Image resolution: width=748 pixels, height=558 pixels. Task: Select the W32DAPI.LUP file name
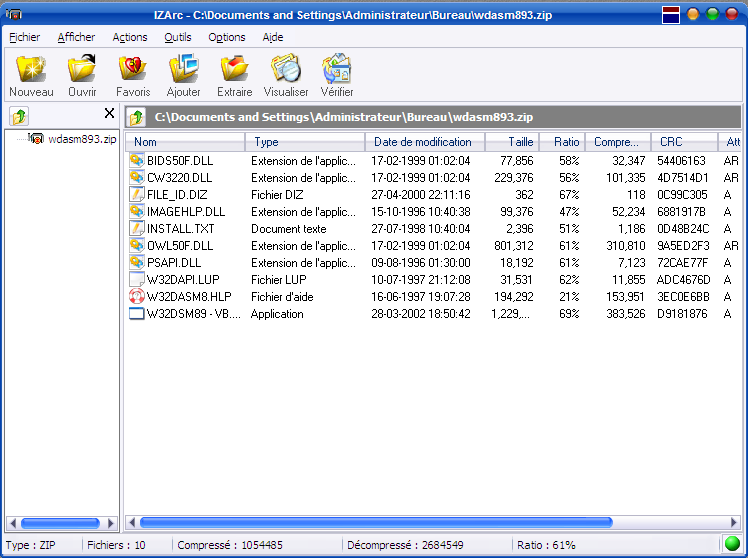point(183,280)
